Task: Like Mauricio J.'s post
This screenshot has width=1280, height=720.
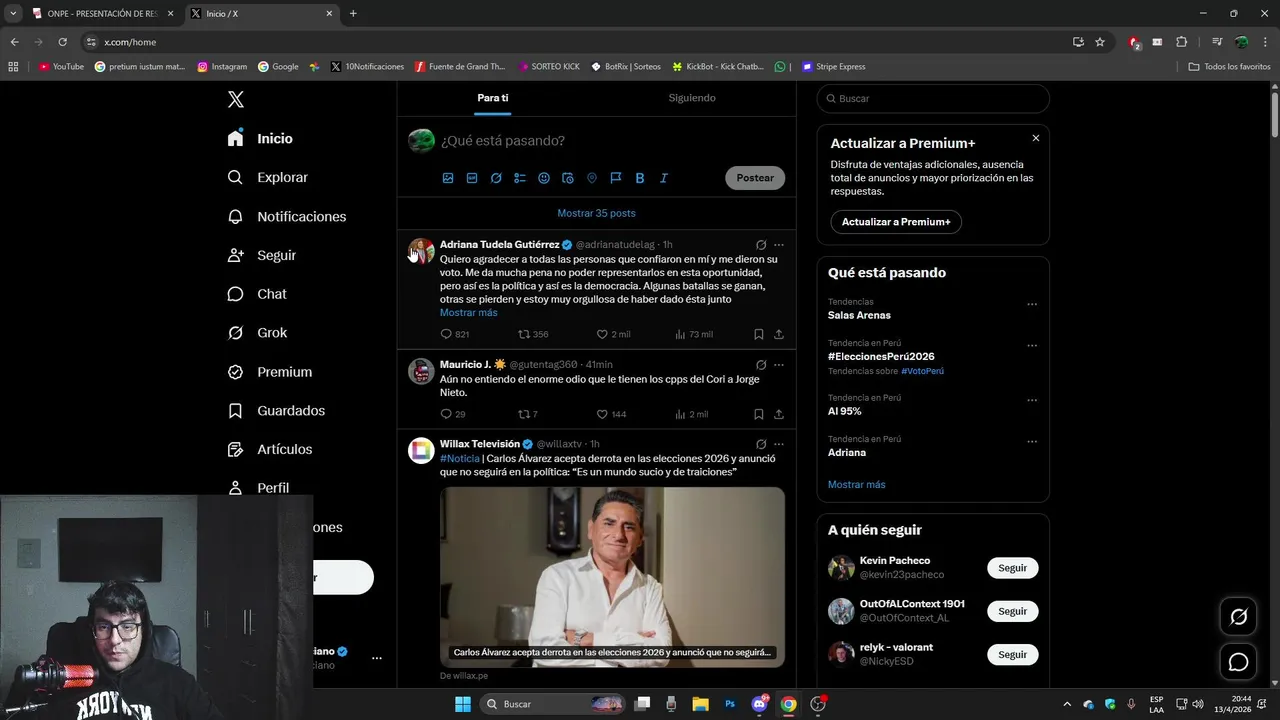Action: point(611,414)
